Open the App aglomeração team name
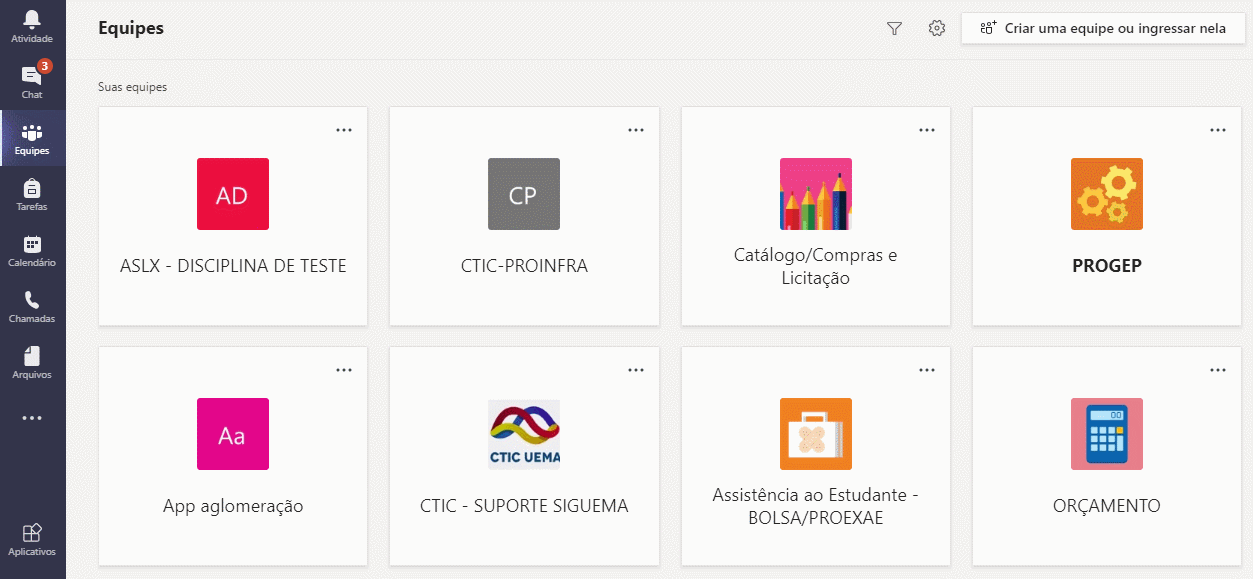1253x579 pixels. pyautogui.click(x=233, y=506)
